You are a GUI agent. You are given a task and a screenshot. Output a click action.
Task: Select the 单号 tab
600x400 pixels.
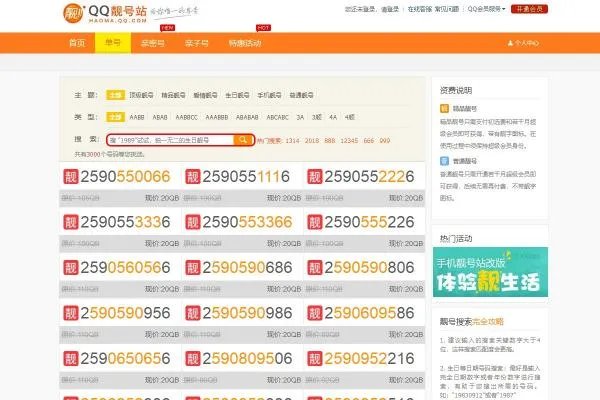(x=113, y=43)
